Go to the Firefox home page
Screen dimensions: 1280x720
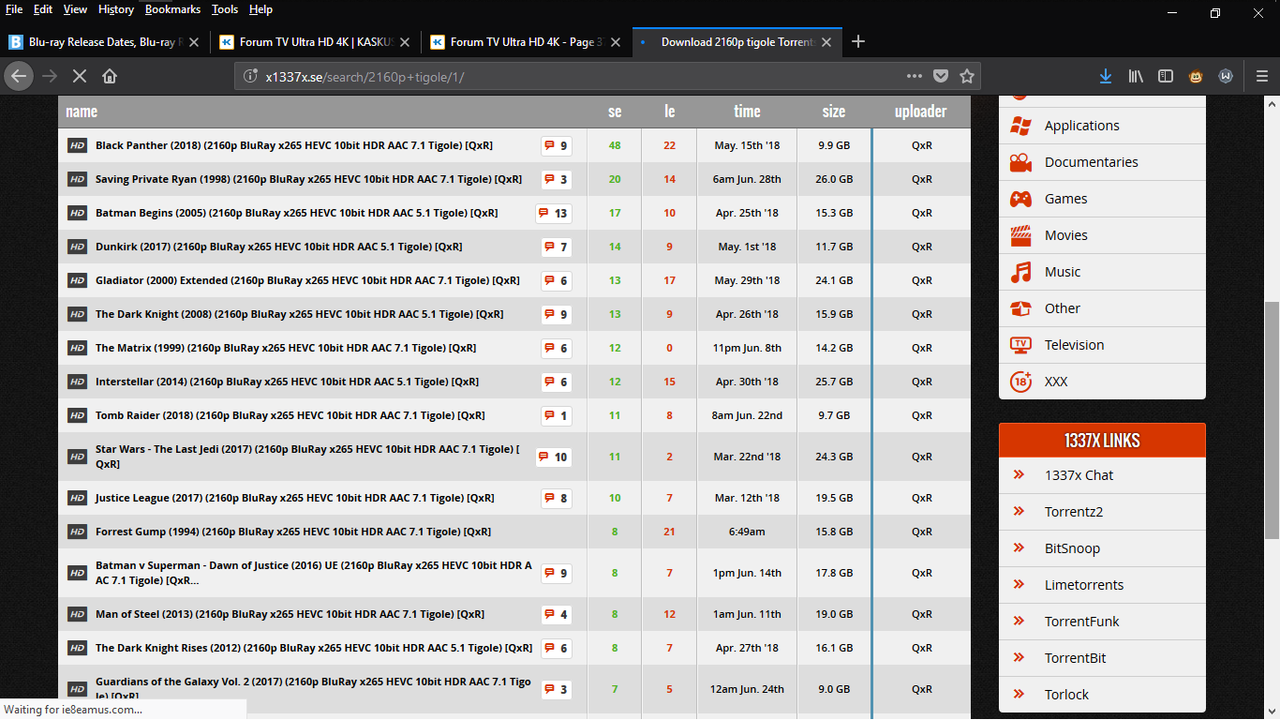(x=110, y=76)
